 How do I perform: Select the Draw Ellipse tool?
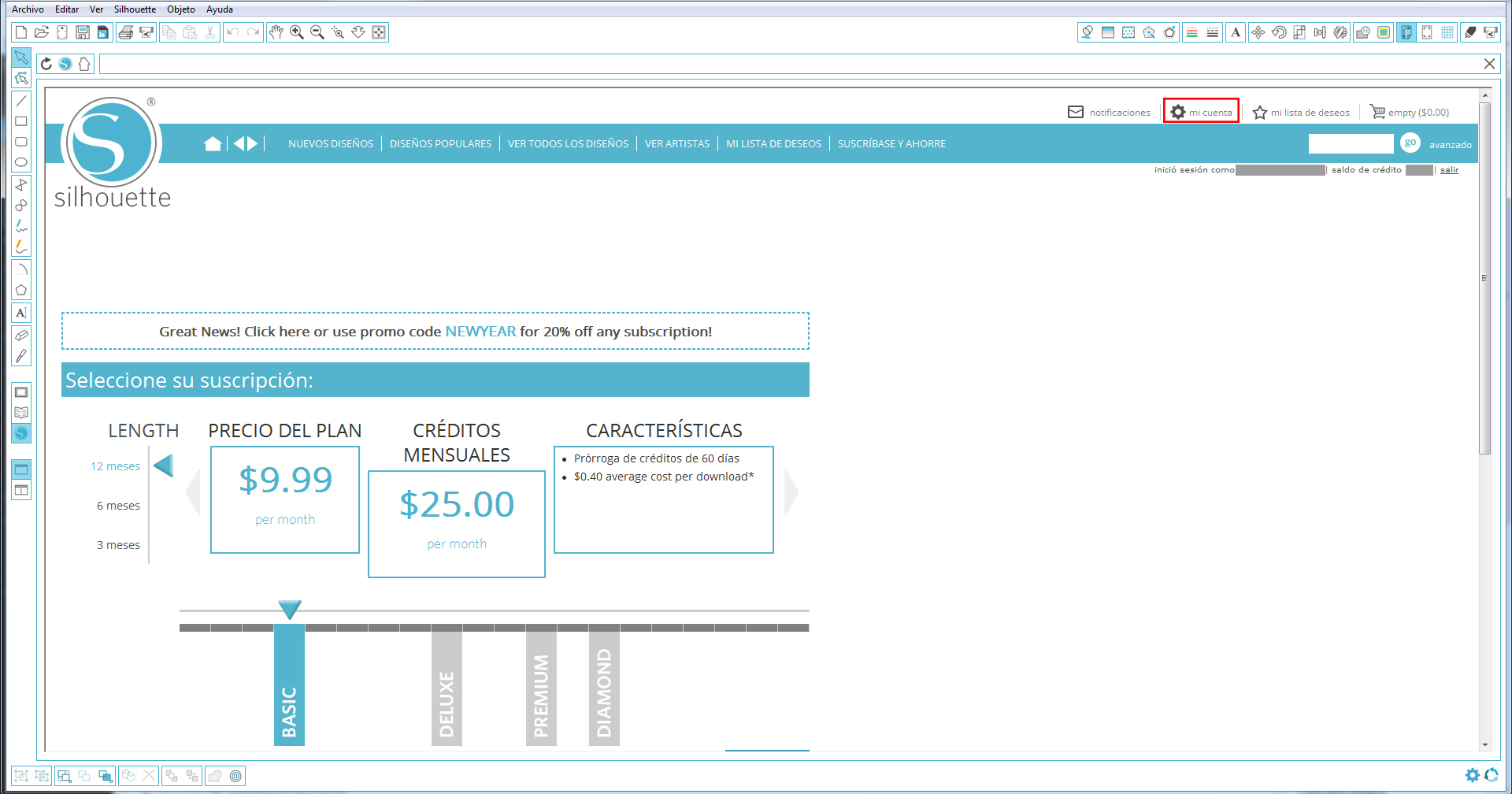21,162
